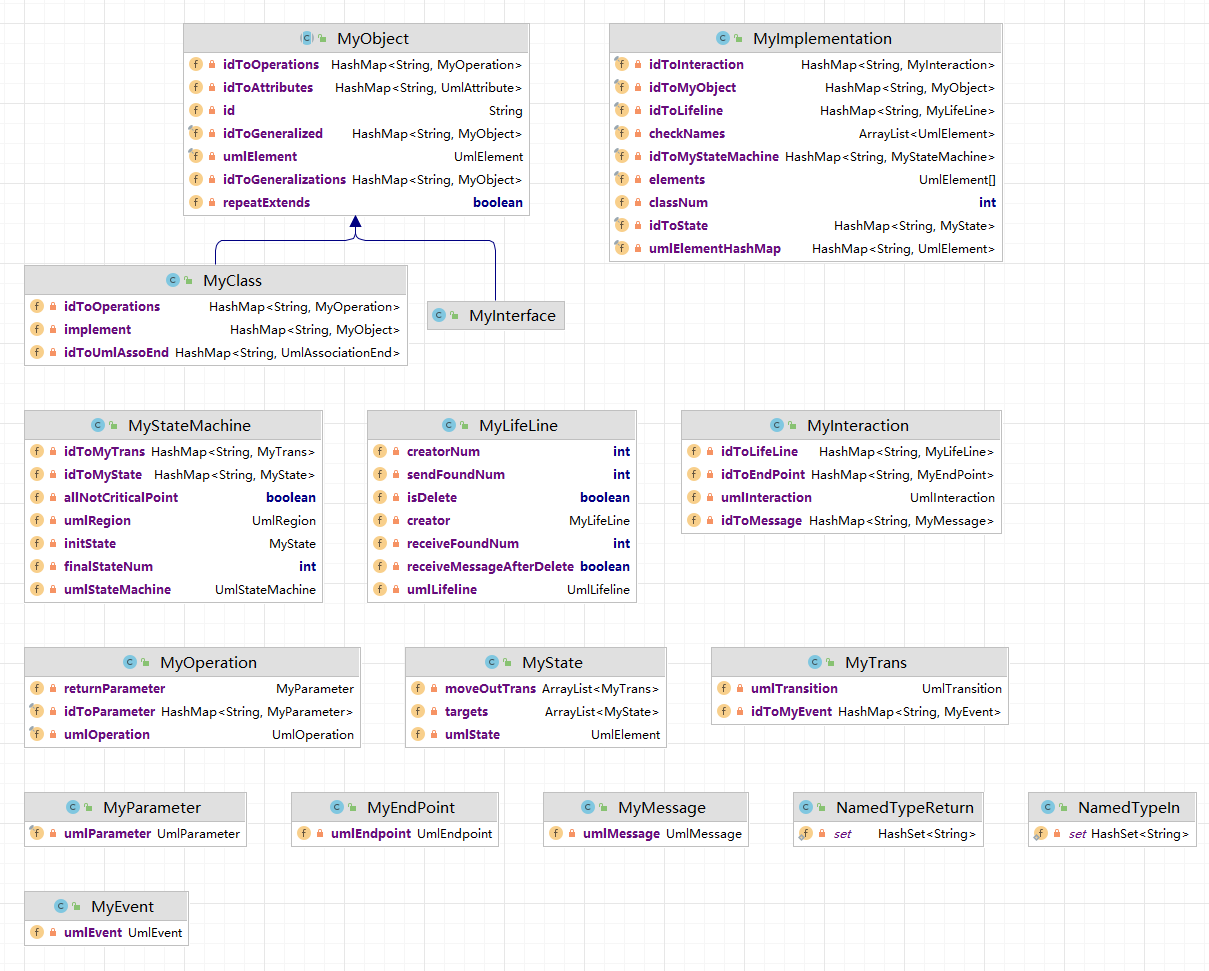Select the sendFoundNum field row
Image resolution: width=1209 pixels, height=971 pixels.
pos(502,475)
